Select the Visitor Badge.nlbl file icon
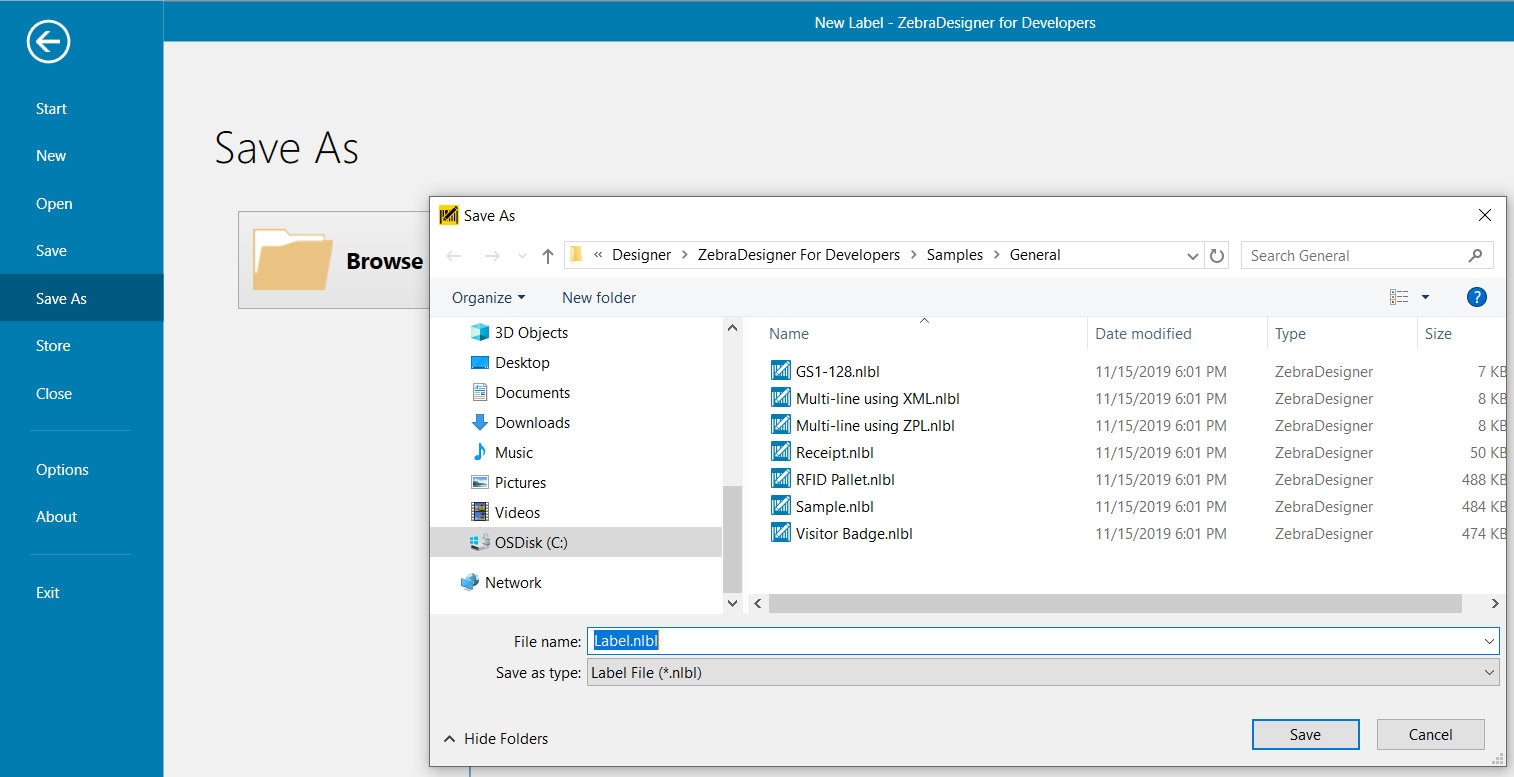The width and height of the screenshot is (1514, 777). (x=781, y=533)
